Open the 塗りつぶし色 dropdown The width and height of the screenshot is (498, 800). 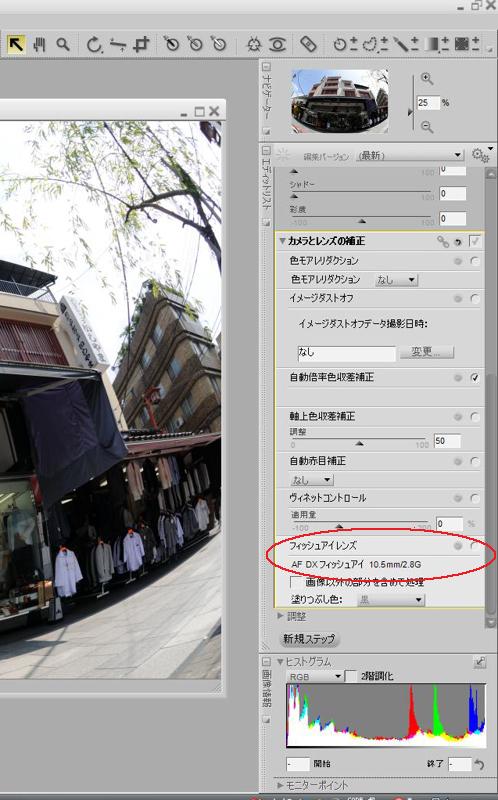click(x=391, y=600)
